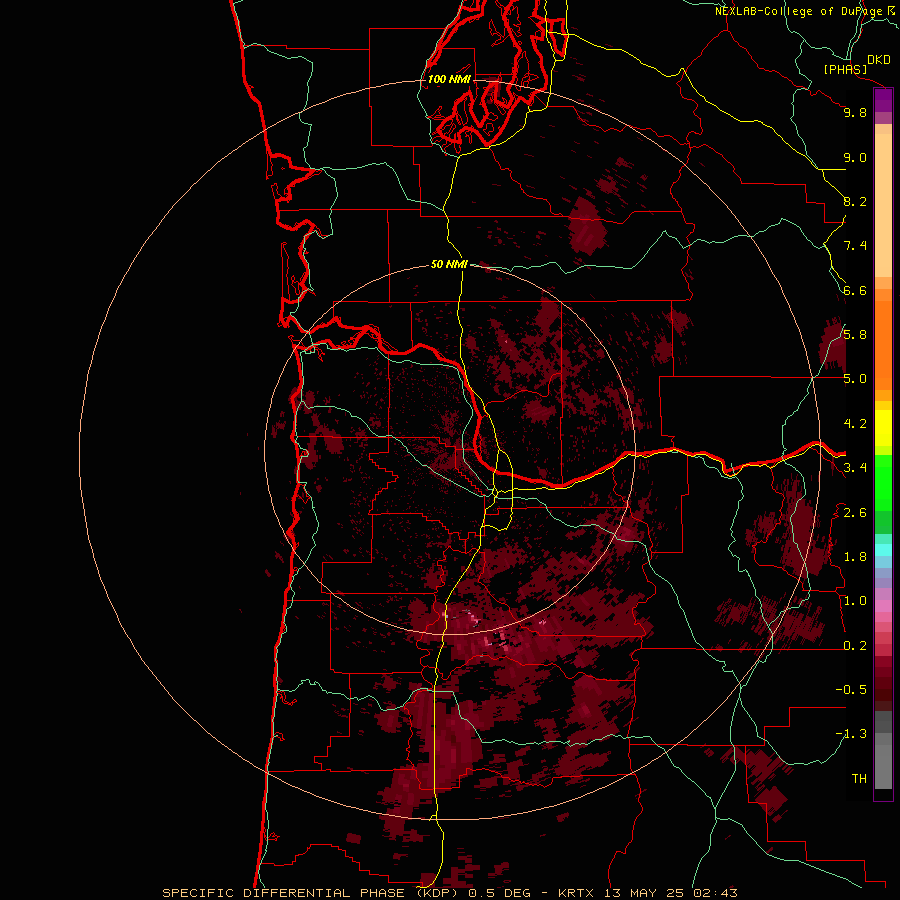Select the -1.3 legend value
Viewport: 900px width, 900px height.
coord(851,734)
